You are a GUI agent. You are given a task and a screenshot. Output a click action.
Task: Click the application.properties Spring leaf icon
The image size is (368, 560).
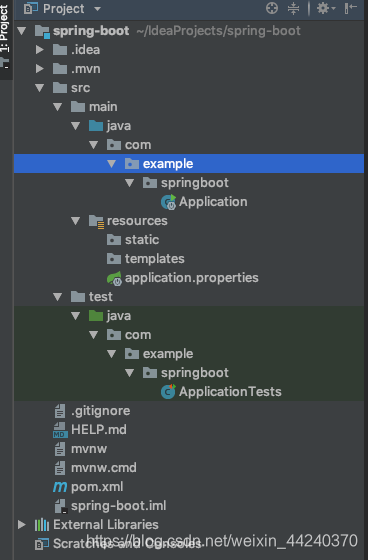(x=114, y=278)
